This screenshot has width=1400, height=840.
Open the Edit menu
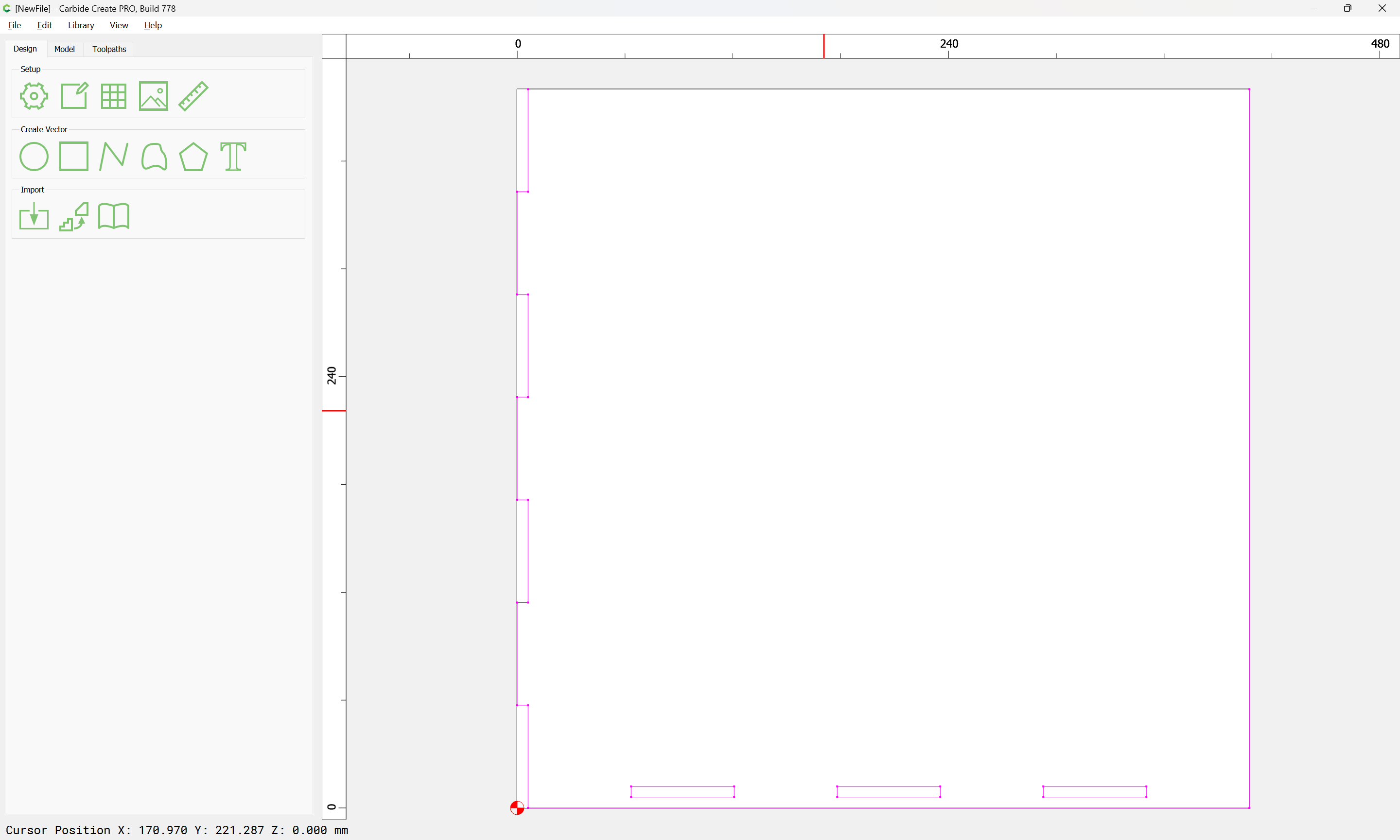coord(45,25)
